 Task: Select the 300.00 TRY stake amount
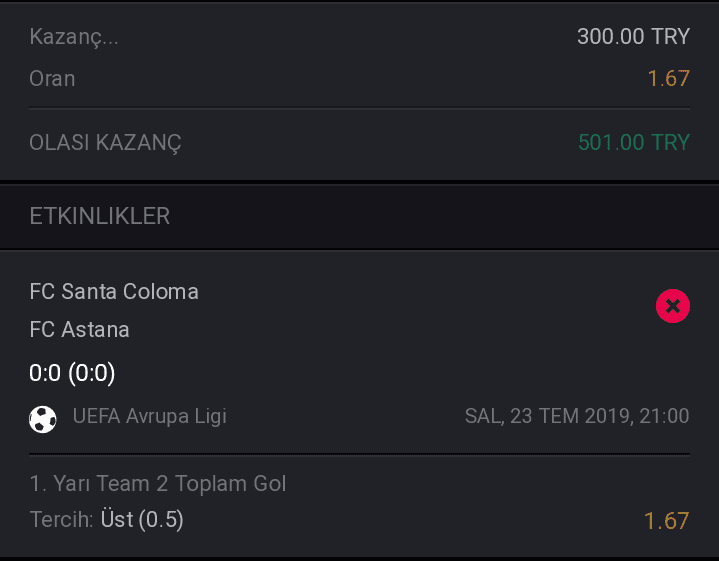click(x=633, y=36)
